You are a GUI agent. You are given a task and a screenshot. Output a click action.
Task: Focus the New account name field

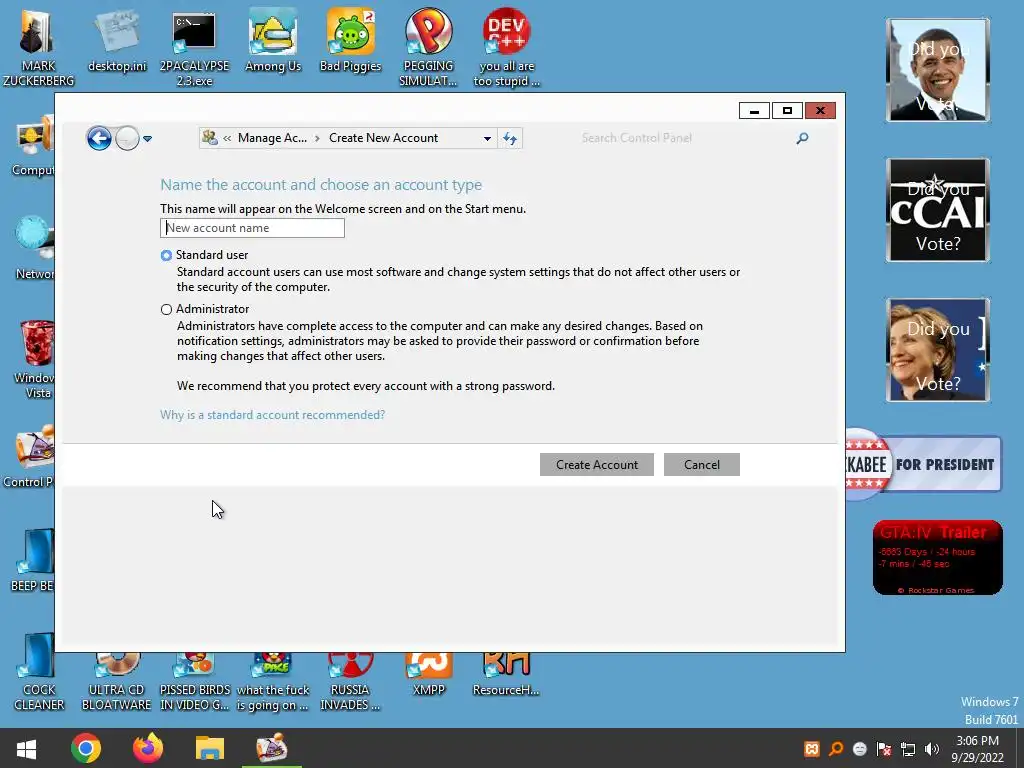(252, 228)
